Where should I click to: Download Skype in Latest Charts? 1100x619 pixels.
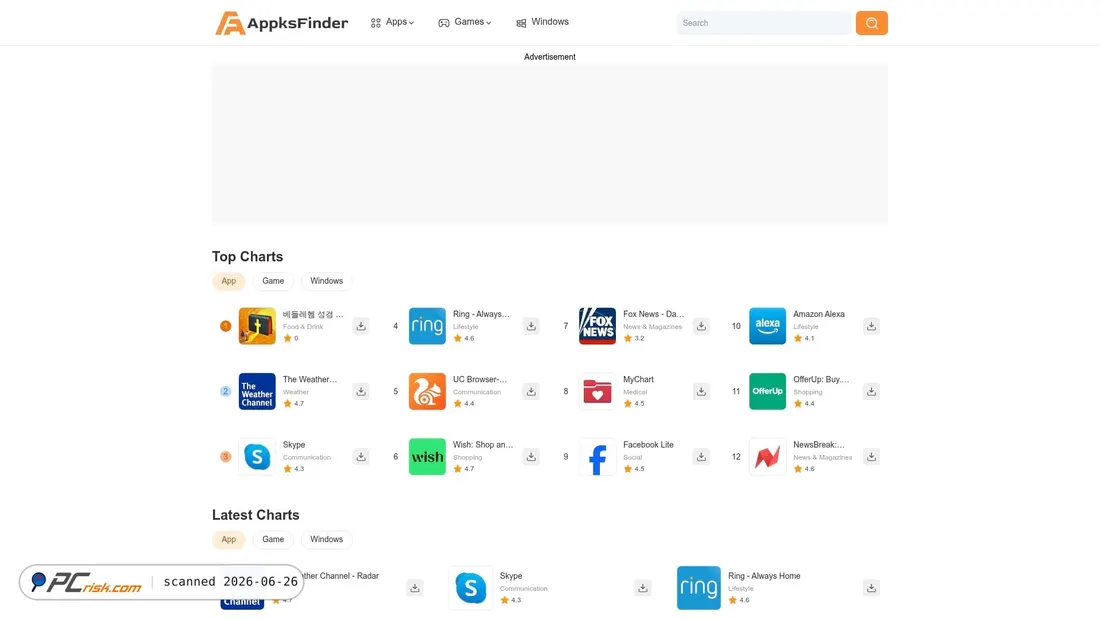(643, 587)
